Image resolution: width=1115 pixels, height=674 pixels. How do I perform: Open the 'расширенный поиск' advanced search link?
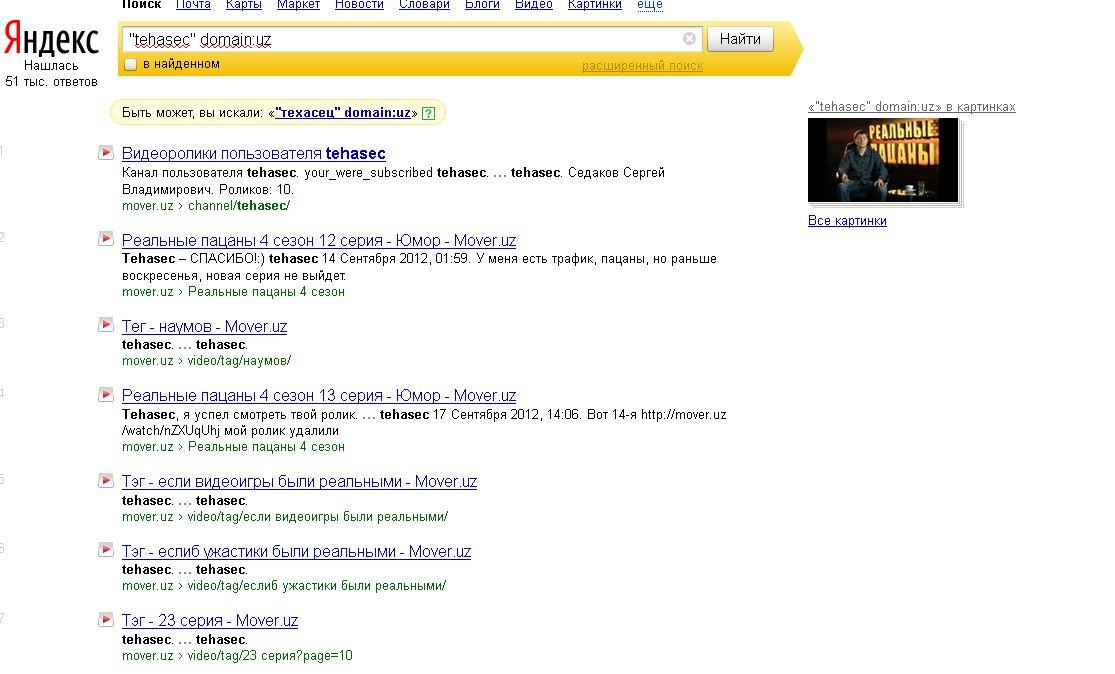point(642,66)
